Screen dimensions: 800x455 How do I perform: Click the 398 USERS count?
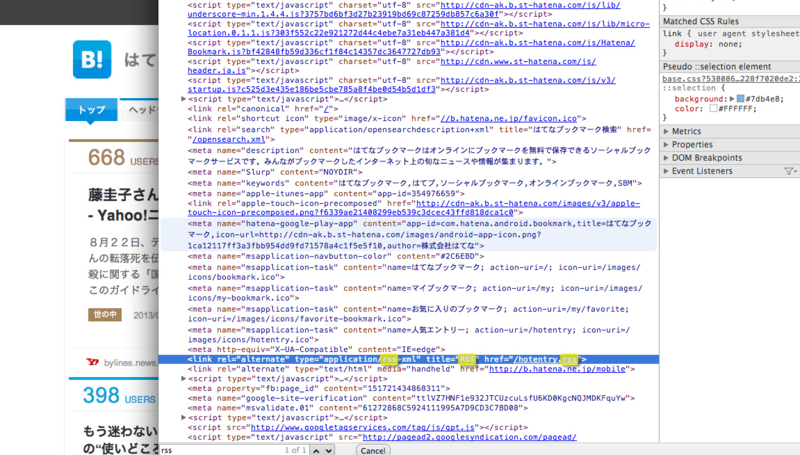point(119,396)
